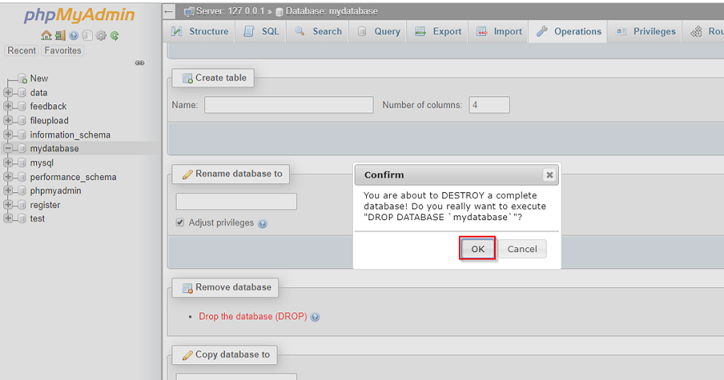The width and height of the screenshot is (724, 380).
Task: Select the phpmyadmin database entry
Action: click(x=55, y=191)
